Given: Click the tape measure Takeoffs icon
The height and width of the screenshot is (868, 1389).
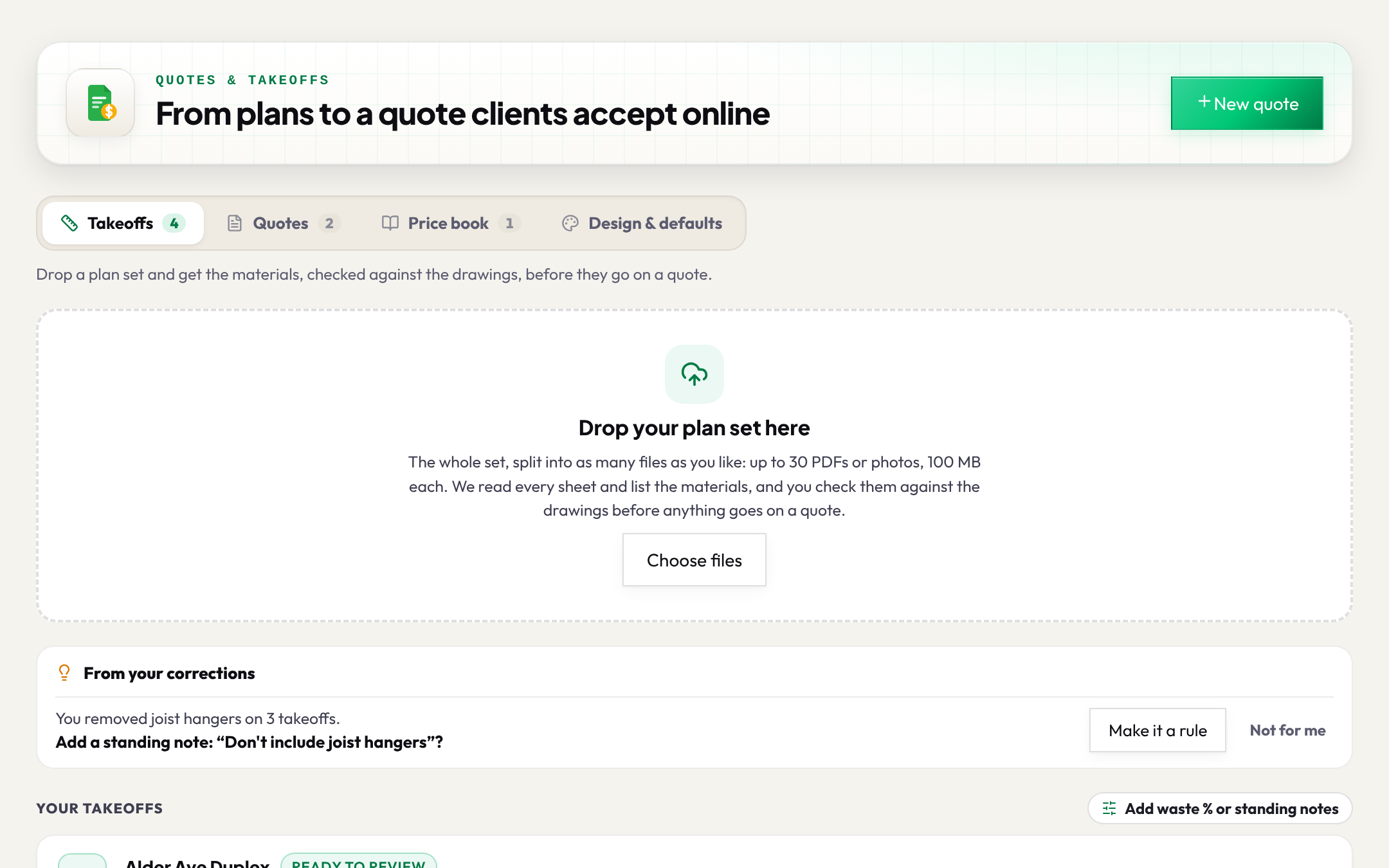Looking at the screenshot, I should [69, 223].
